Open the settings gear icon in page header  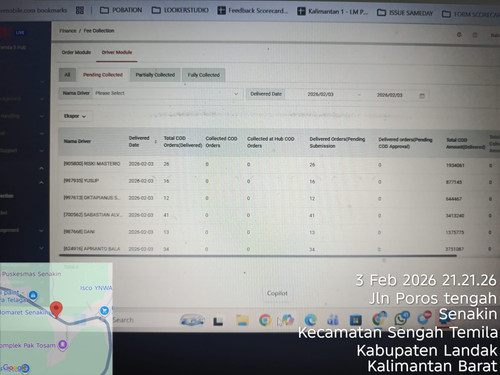pyautogui.click(x=459, y=35)
